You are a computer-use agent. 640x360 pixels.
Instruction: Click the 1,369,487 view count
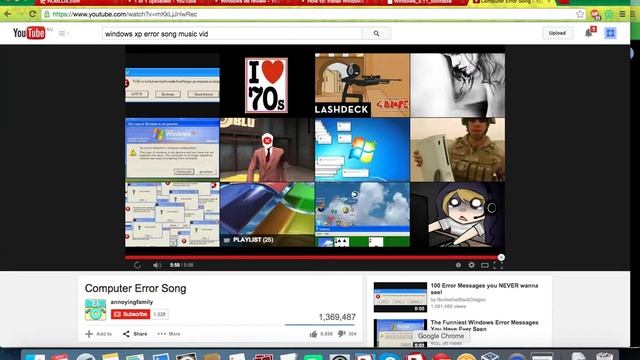[x=337, y=317]
